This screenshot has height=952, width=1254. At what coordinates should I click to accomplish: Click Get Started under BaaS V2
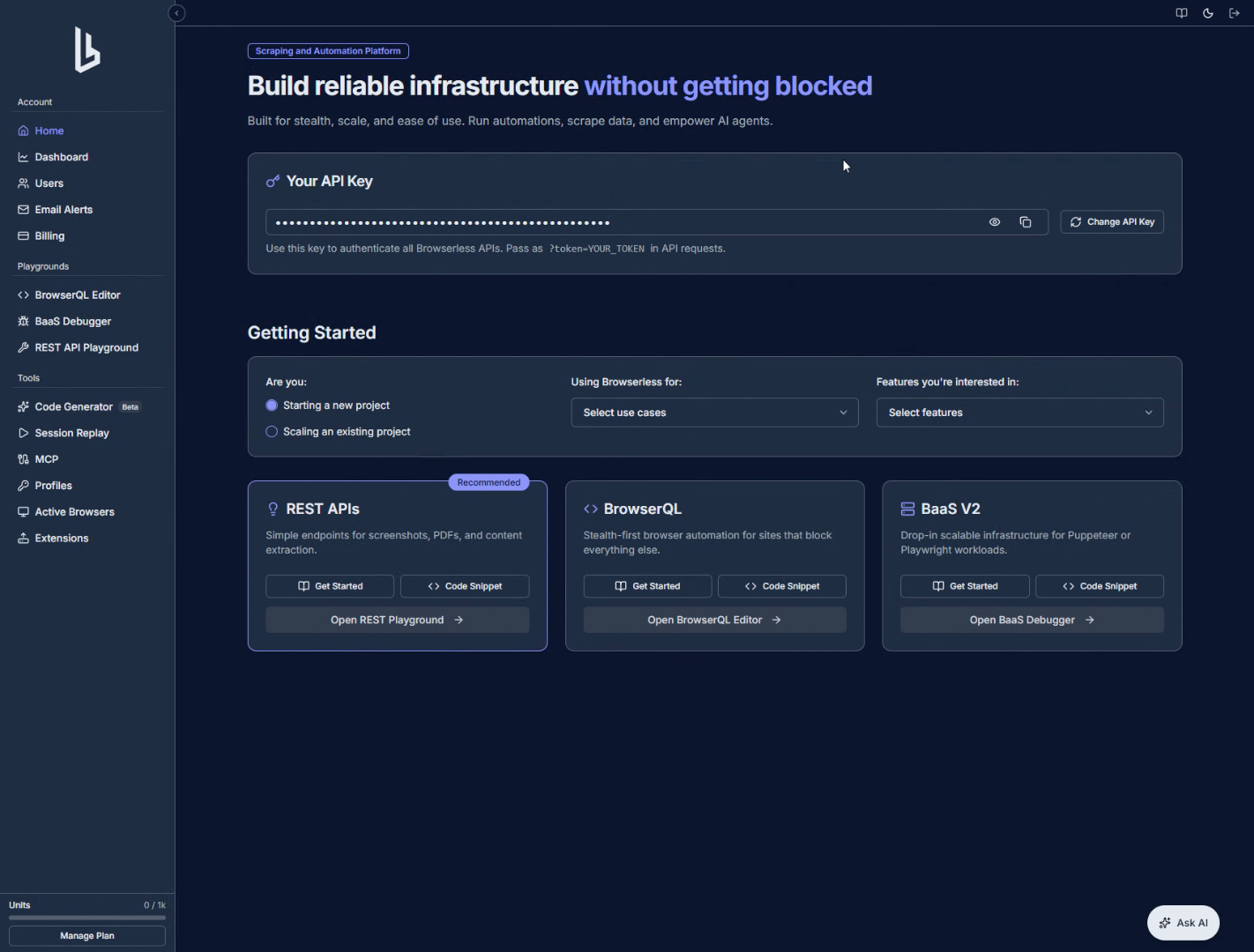[x=965, y=586]
